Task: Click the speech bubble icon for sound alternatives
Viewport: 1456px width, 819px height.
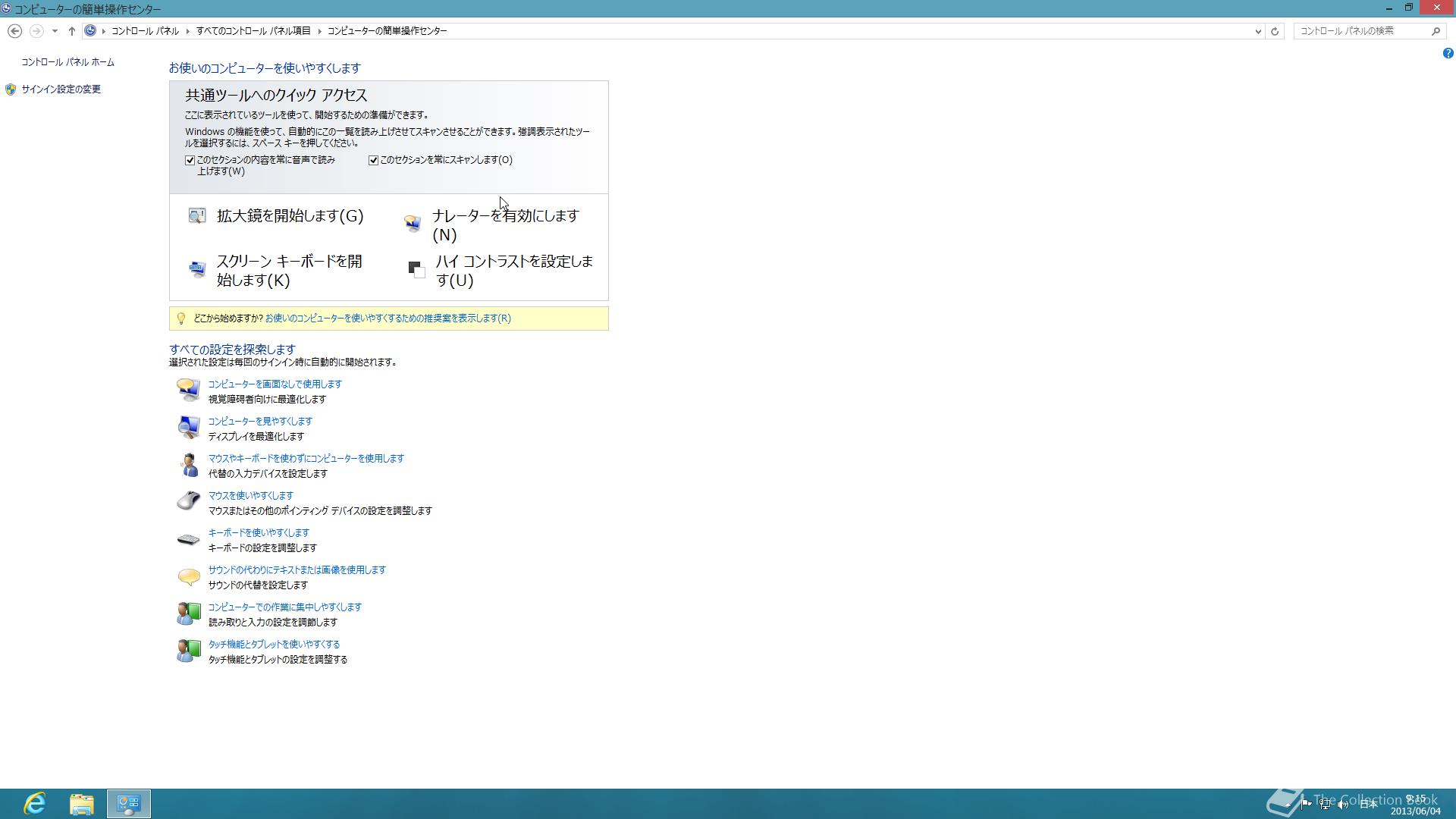Action: click(x=188, y=576)
